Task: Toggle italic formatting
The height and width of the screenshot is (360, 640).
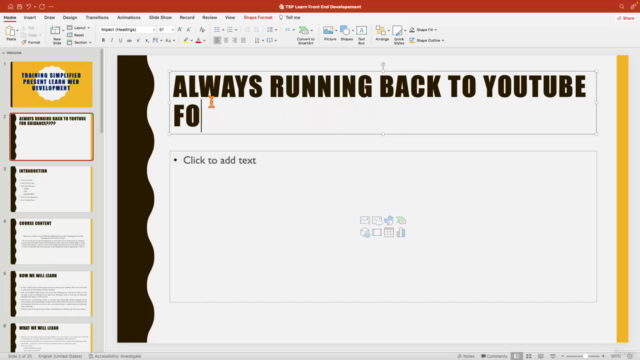Action: tap(112, 40)
